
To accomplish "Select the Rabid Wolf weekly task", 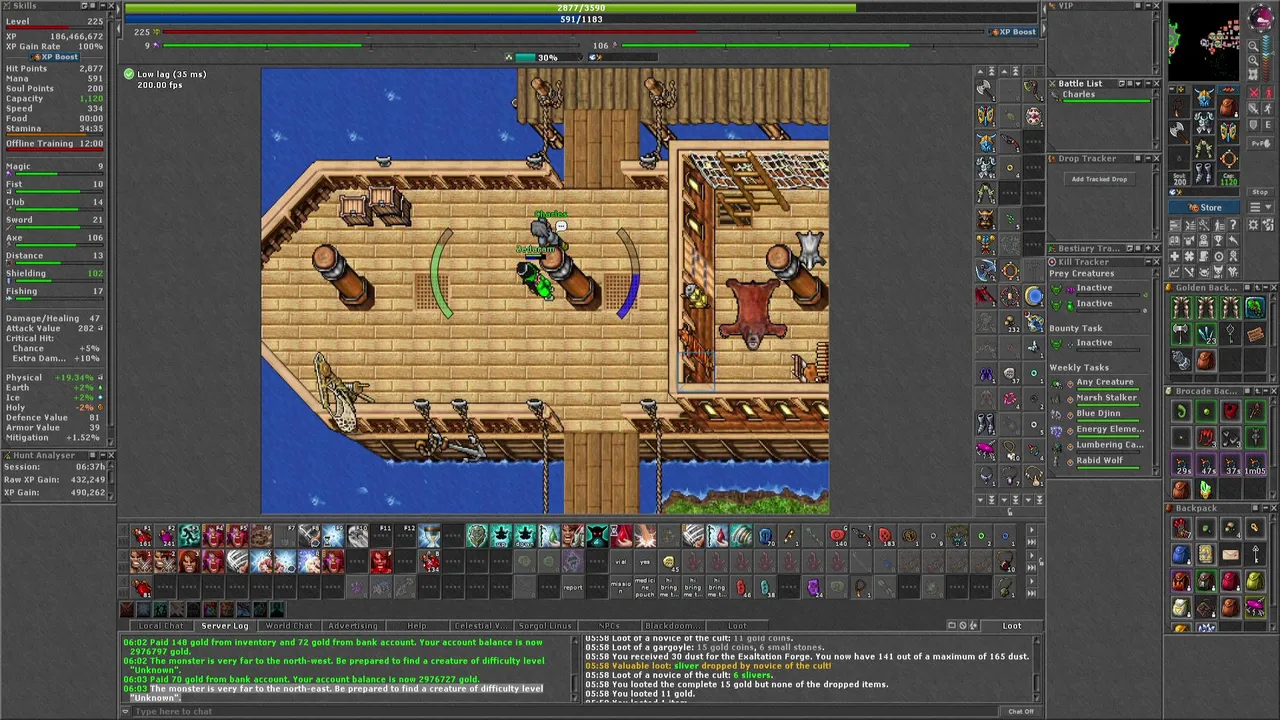I will (x=1097, y=460).
